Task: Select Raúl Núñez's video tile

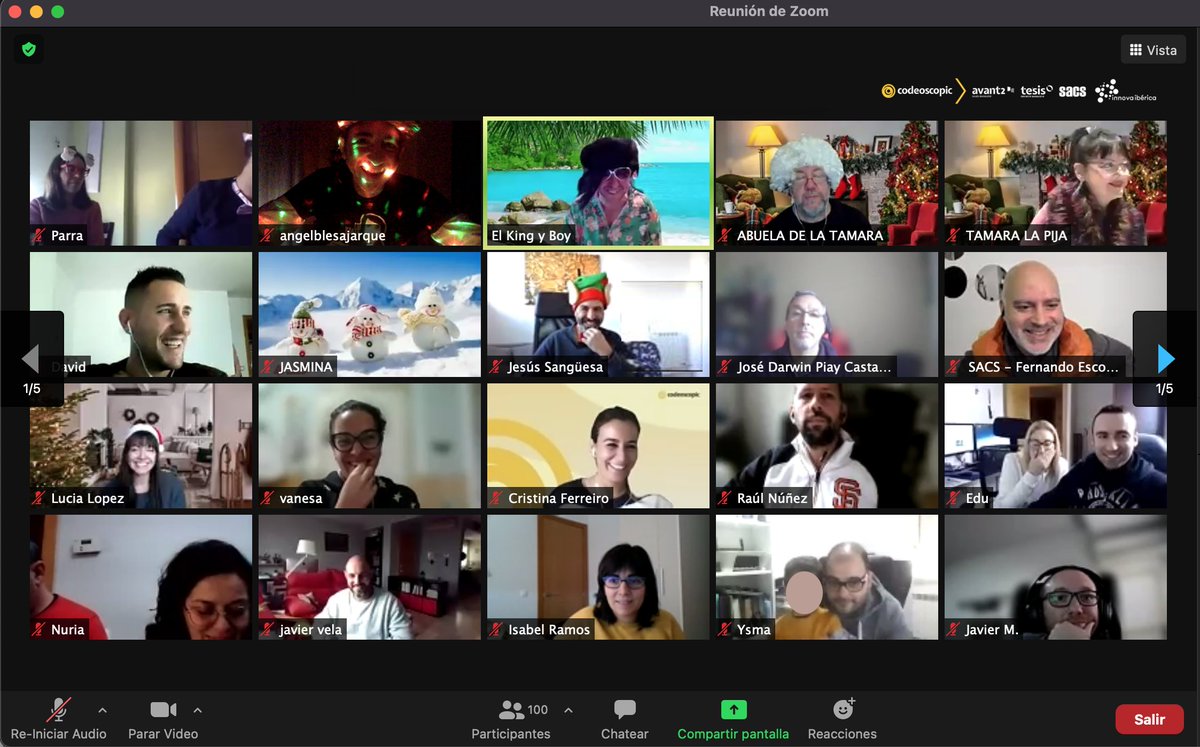Action: 827,446
